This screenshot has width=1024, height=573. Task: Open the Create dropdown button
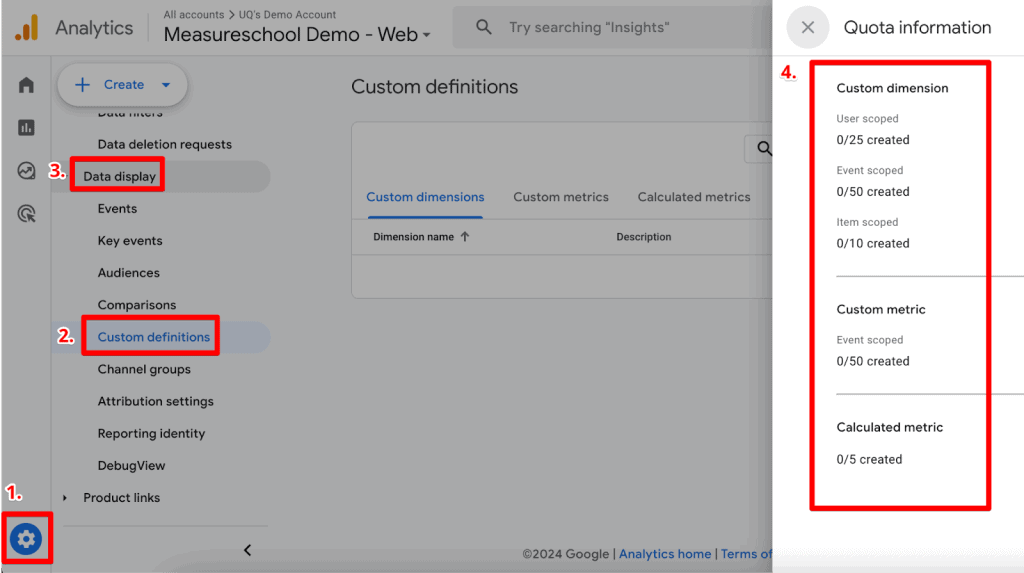tap(122, 84)
